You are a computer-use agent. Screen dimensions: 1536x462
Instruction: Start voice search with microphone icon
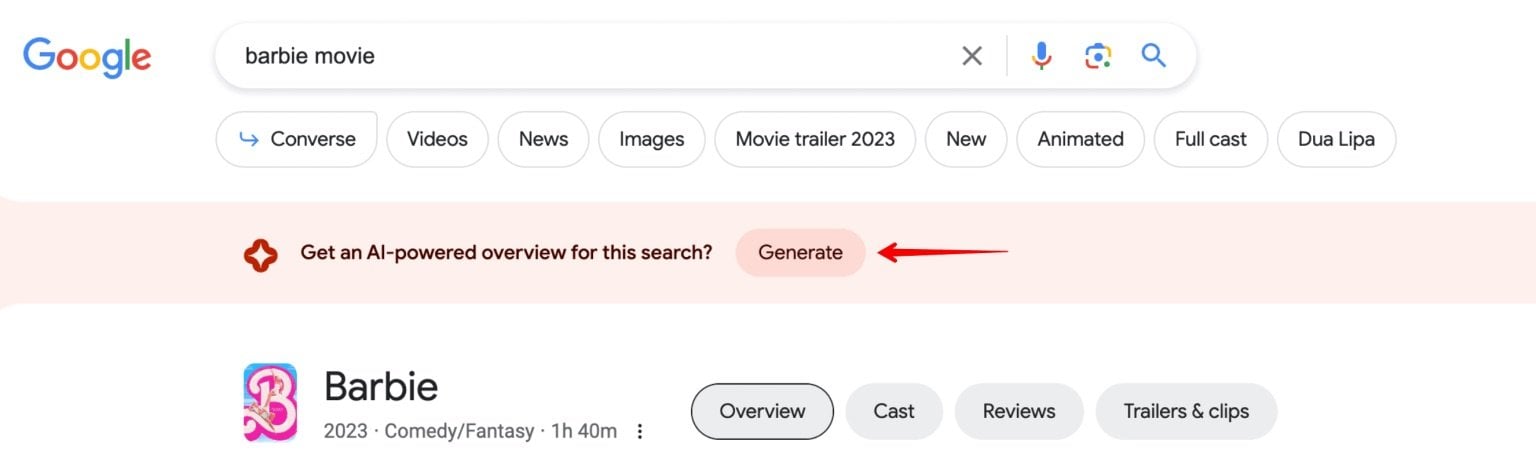(1042, 56)
